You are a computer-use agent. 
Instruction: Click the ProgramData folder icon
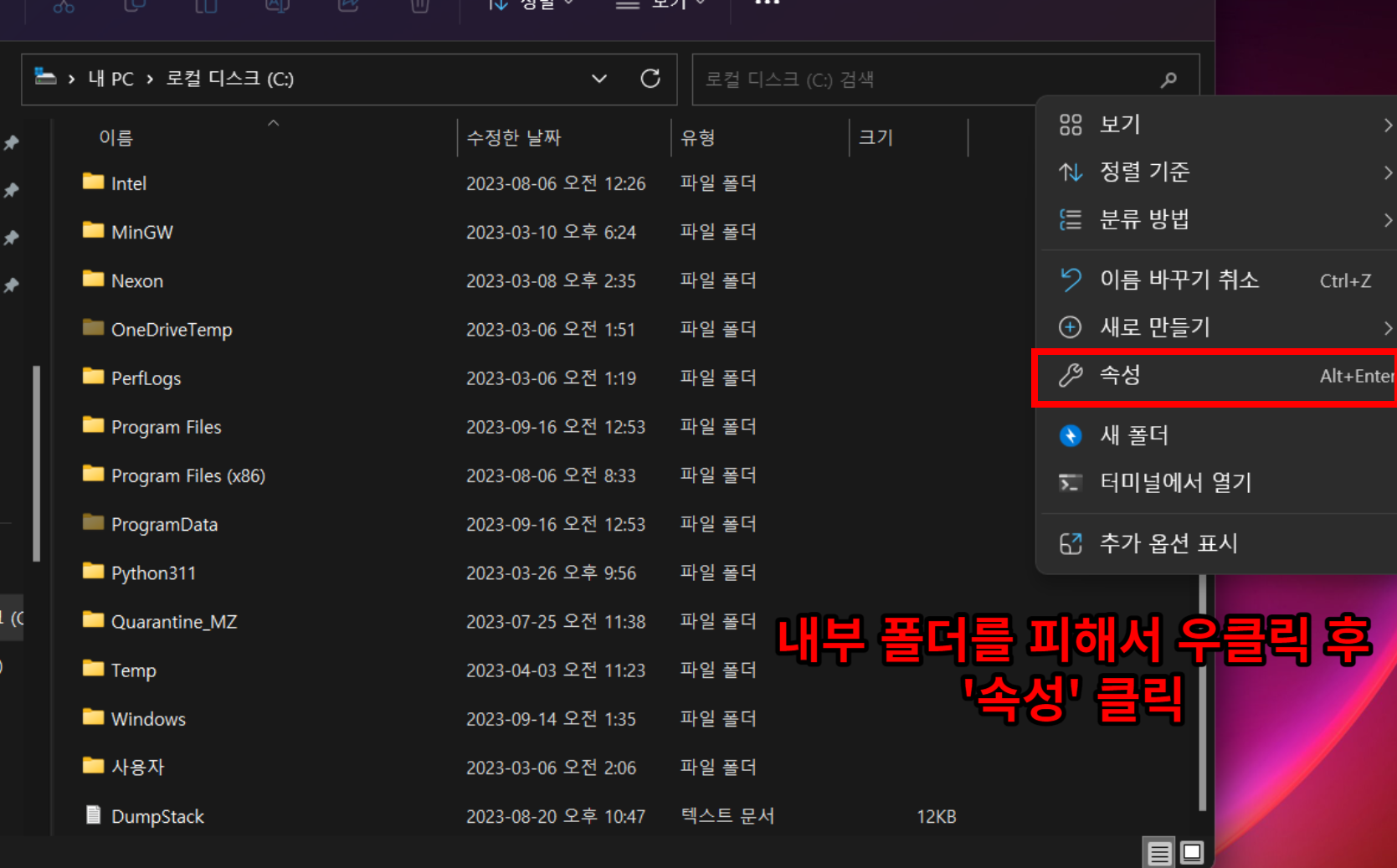click(93, 522)
